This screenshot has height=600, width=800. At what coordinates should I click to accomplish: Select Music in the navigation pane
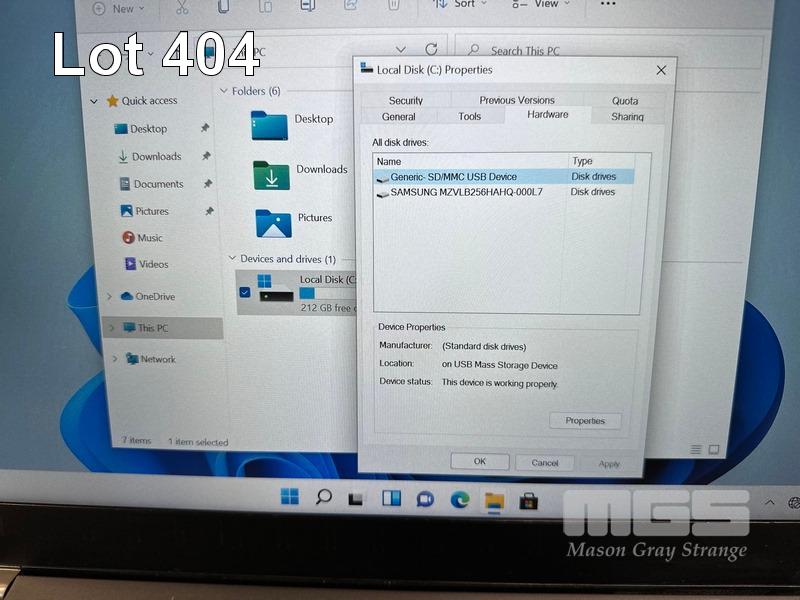[149, 238]
